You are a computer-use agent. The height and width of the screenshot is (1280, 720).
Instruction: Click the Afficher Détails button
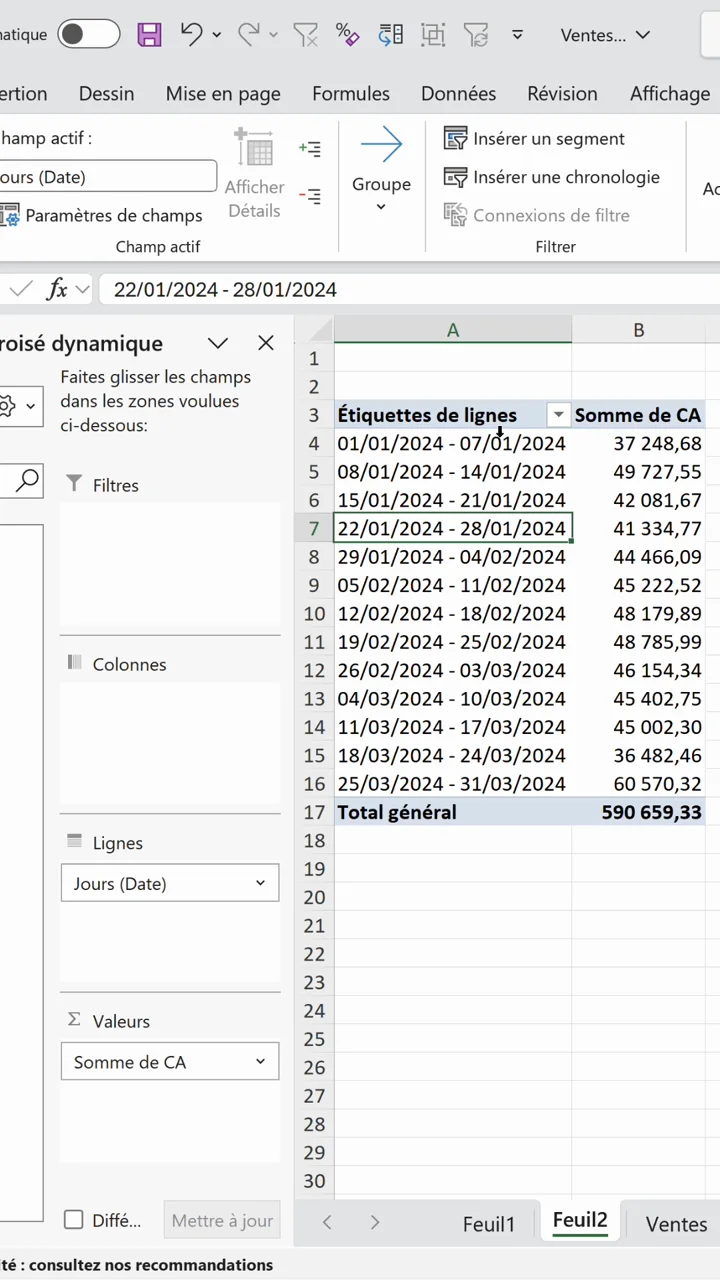(254, 173)
